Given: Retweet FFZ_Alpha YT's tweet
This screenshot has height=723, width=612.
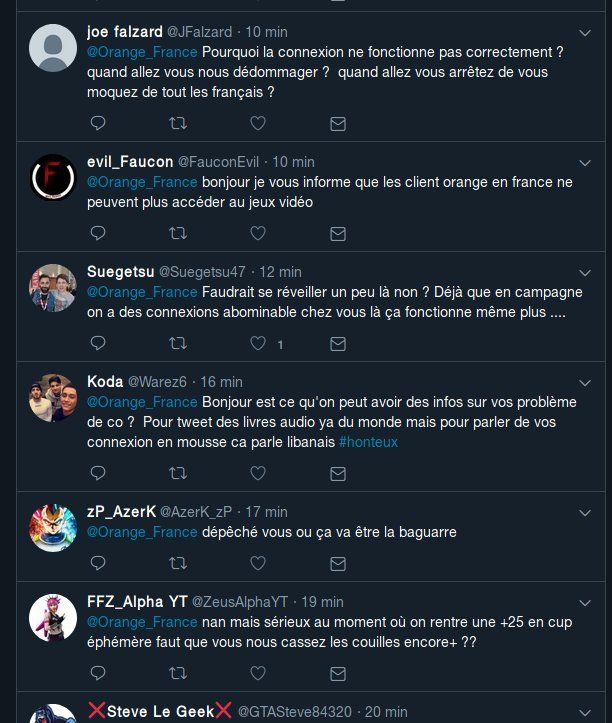Looking at the screenshot, I should click(x=178, y=673).
